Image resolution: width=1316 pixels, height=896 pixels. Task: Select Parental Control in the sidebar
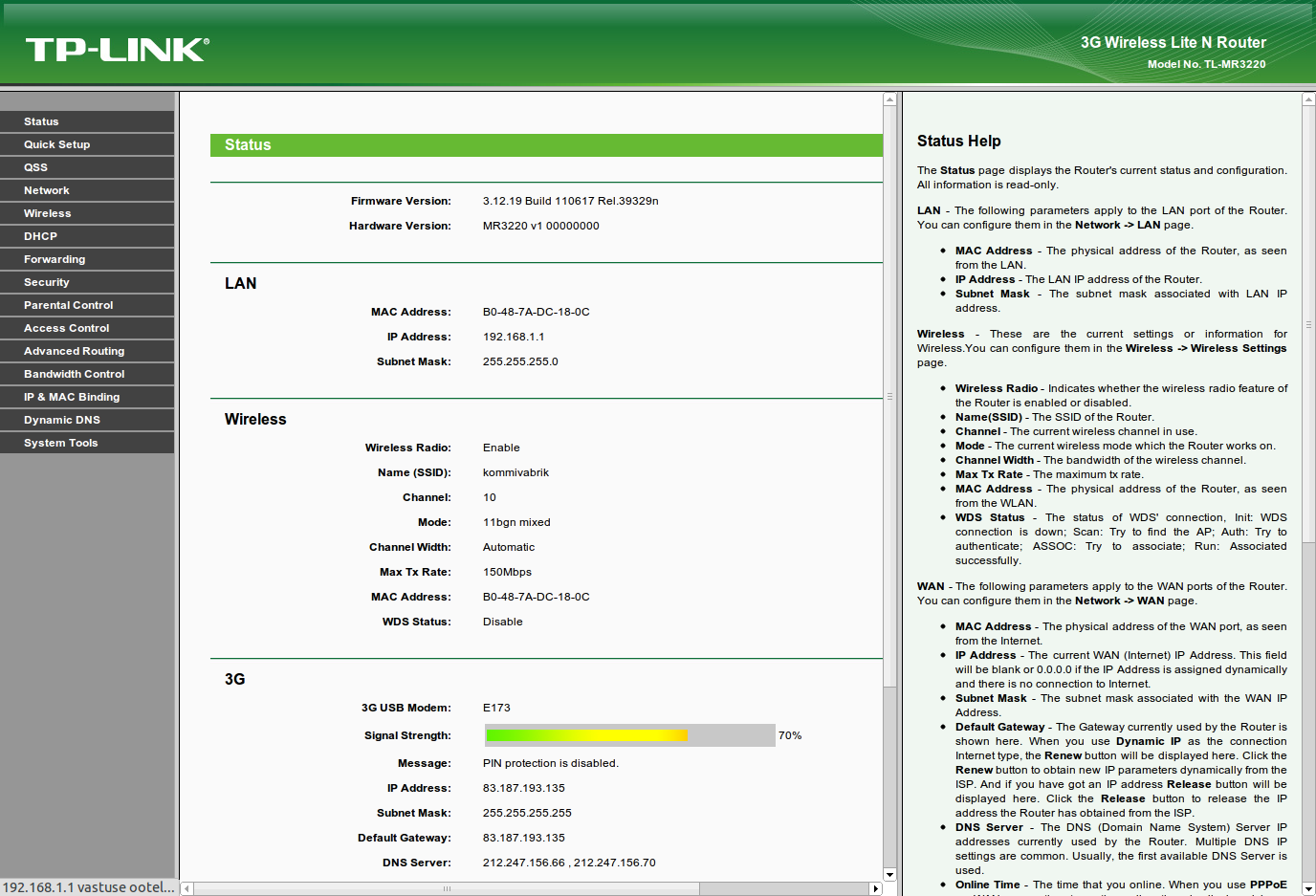click(x=87, y=305)
